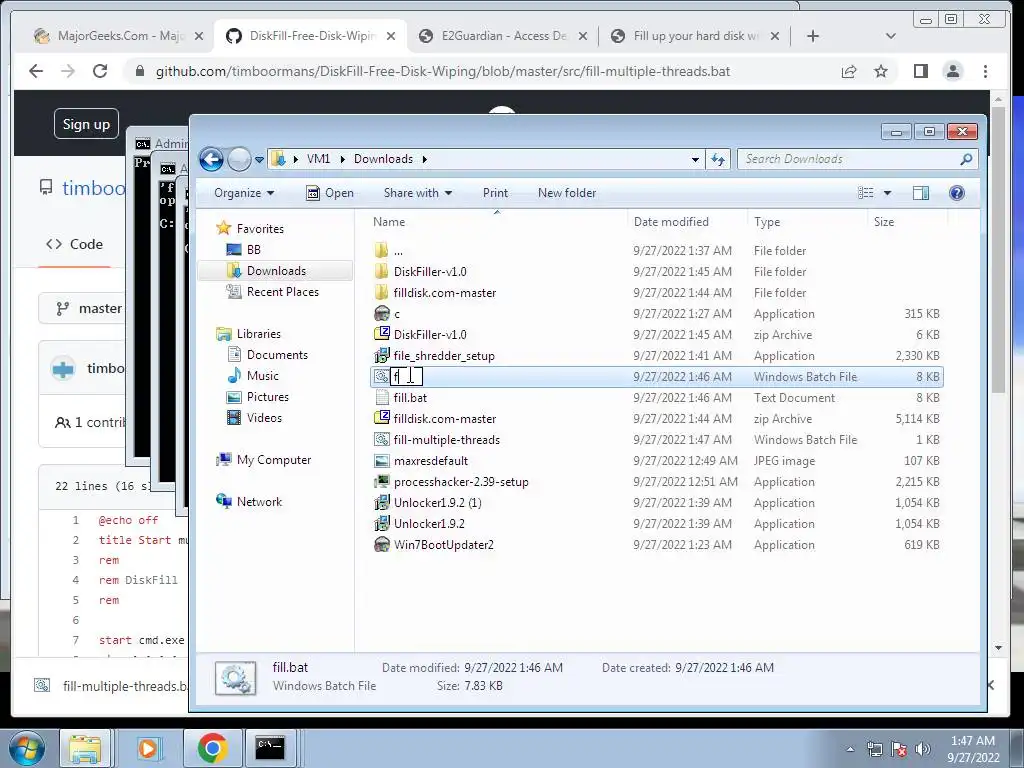Viewport: 1024px width, 768px height.
Task: Select the filldisk.com-master folder icon
Action: point(381,293)
